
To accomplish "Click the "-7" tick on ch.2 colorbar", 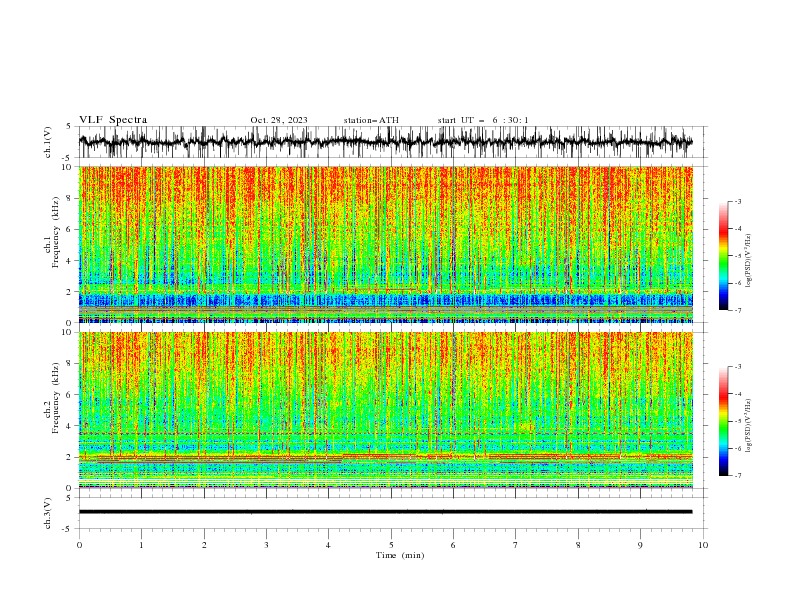I will 738,476.
